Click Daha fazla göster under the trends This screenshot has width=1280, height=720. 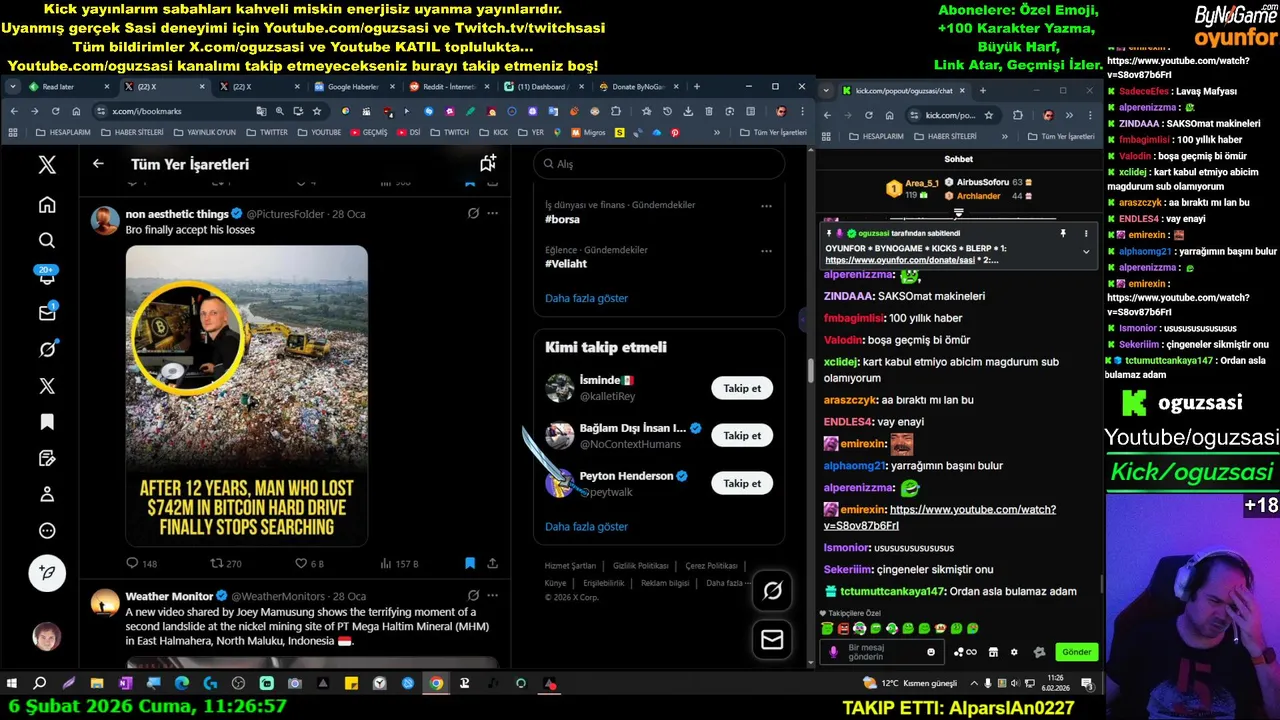(x=586, y=298)
